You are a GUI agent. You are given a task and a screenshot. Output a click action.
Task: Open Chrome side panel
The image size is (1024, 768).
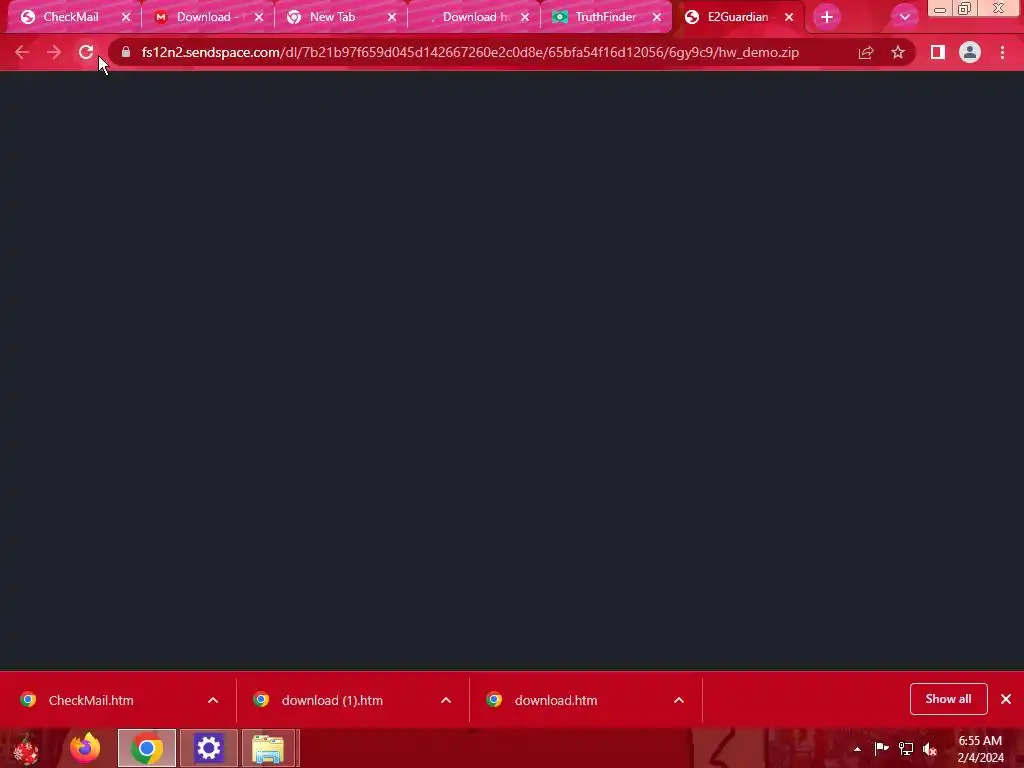tap(938, 52)
